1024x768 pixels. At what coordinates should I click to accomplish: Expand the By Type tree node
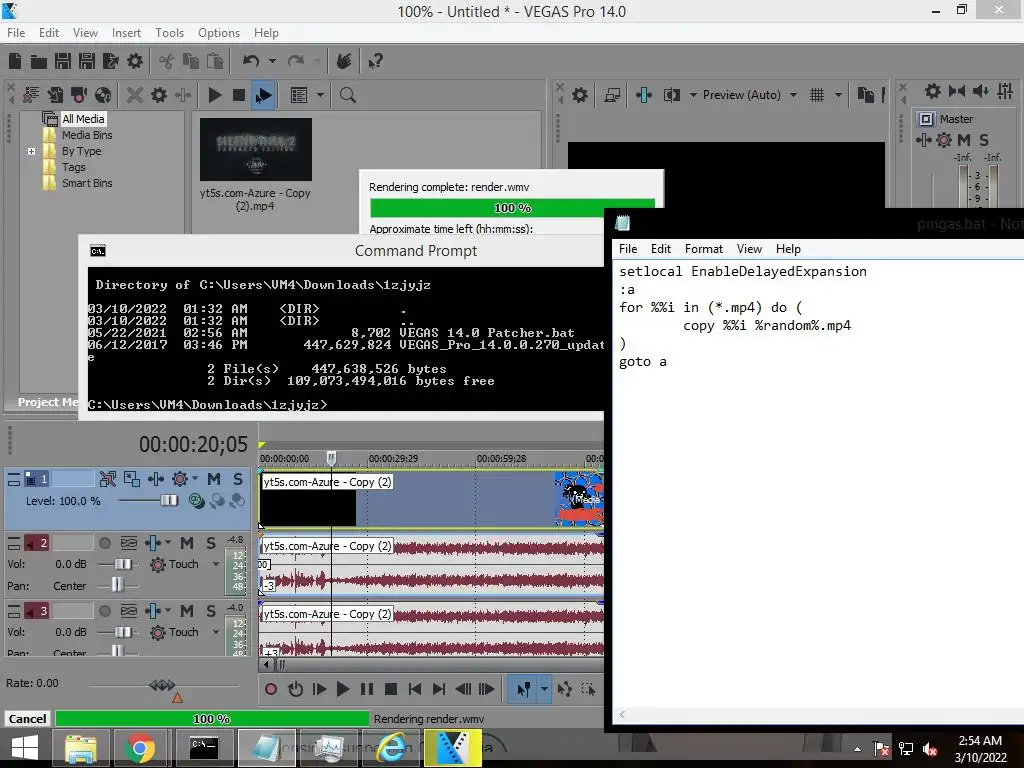(x=31, y=151)
